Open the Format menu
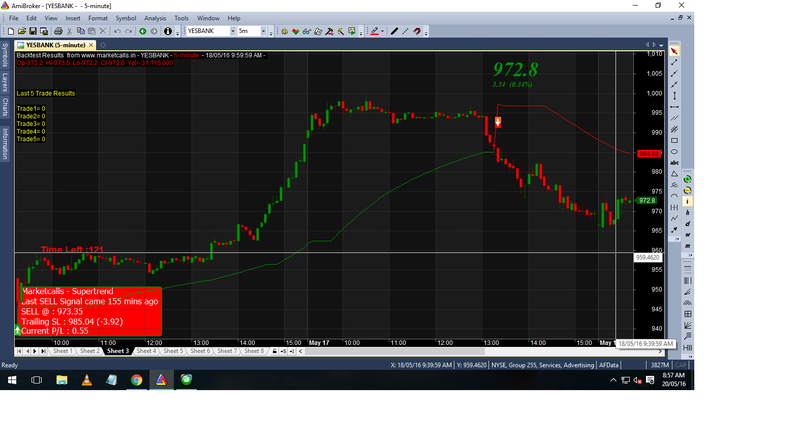 [x=98, y=18]
